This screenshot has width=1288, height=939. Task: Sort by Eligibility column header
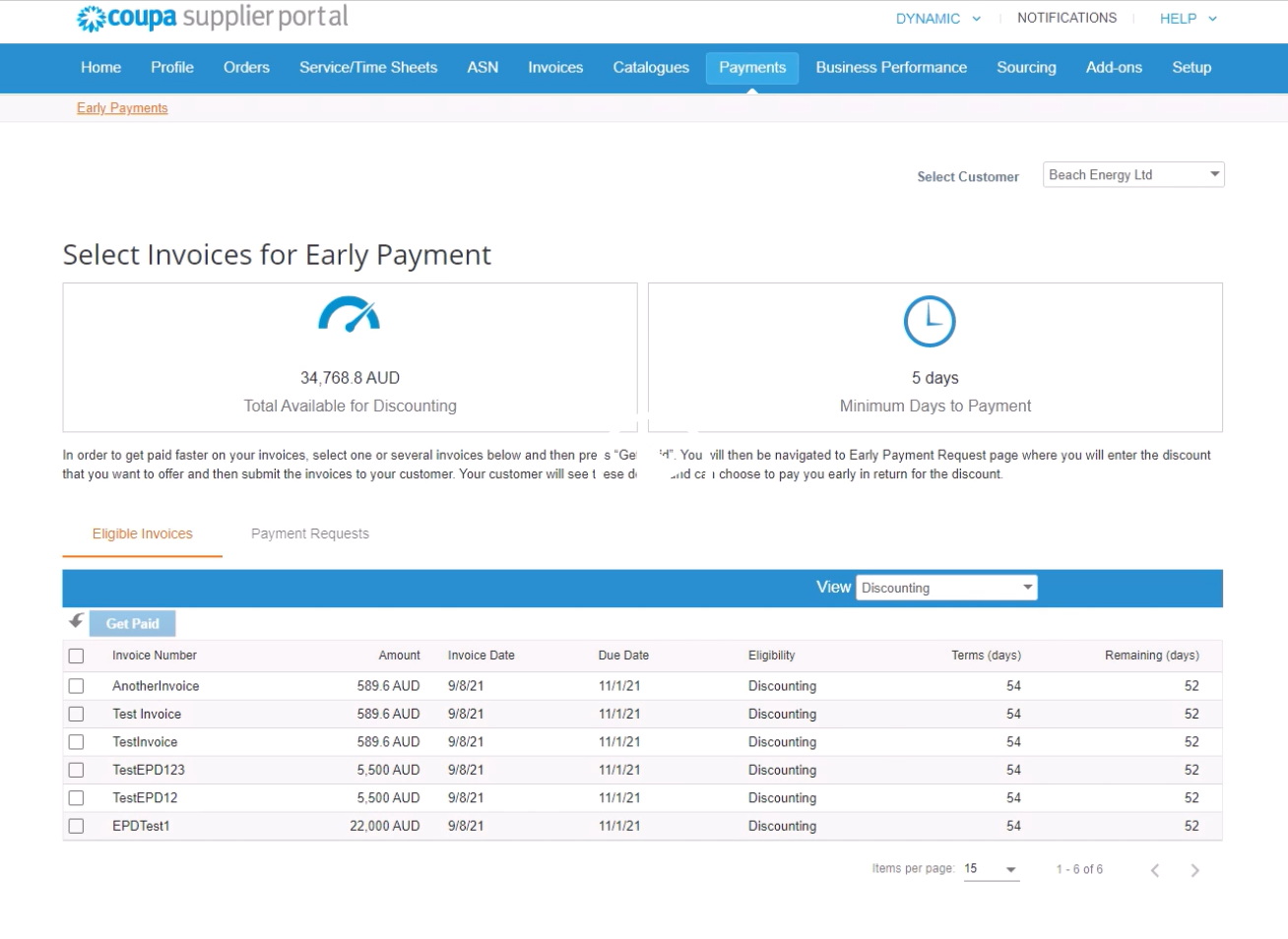(771, 656)
